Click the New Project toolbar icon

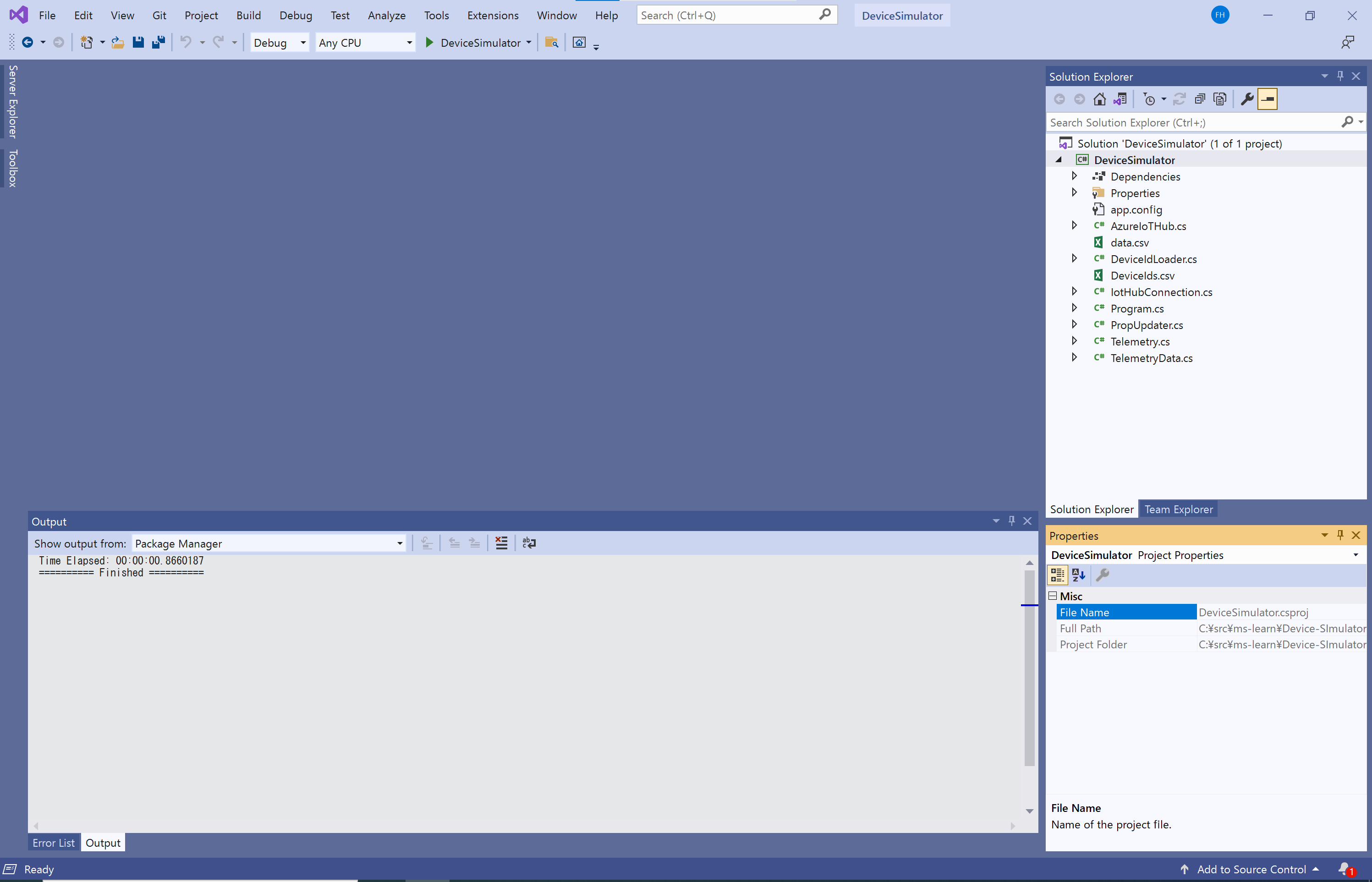pos(87,42)
